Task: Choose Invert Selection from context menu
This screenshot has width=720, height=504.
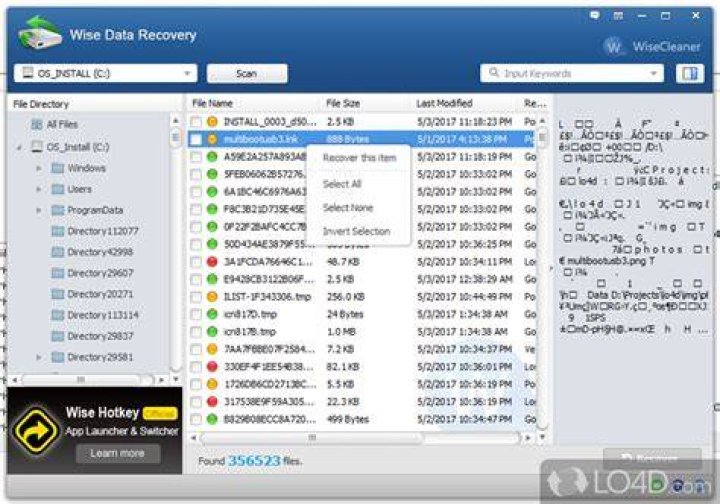Action: coord(359,231)
